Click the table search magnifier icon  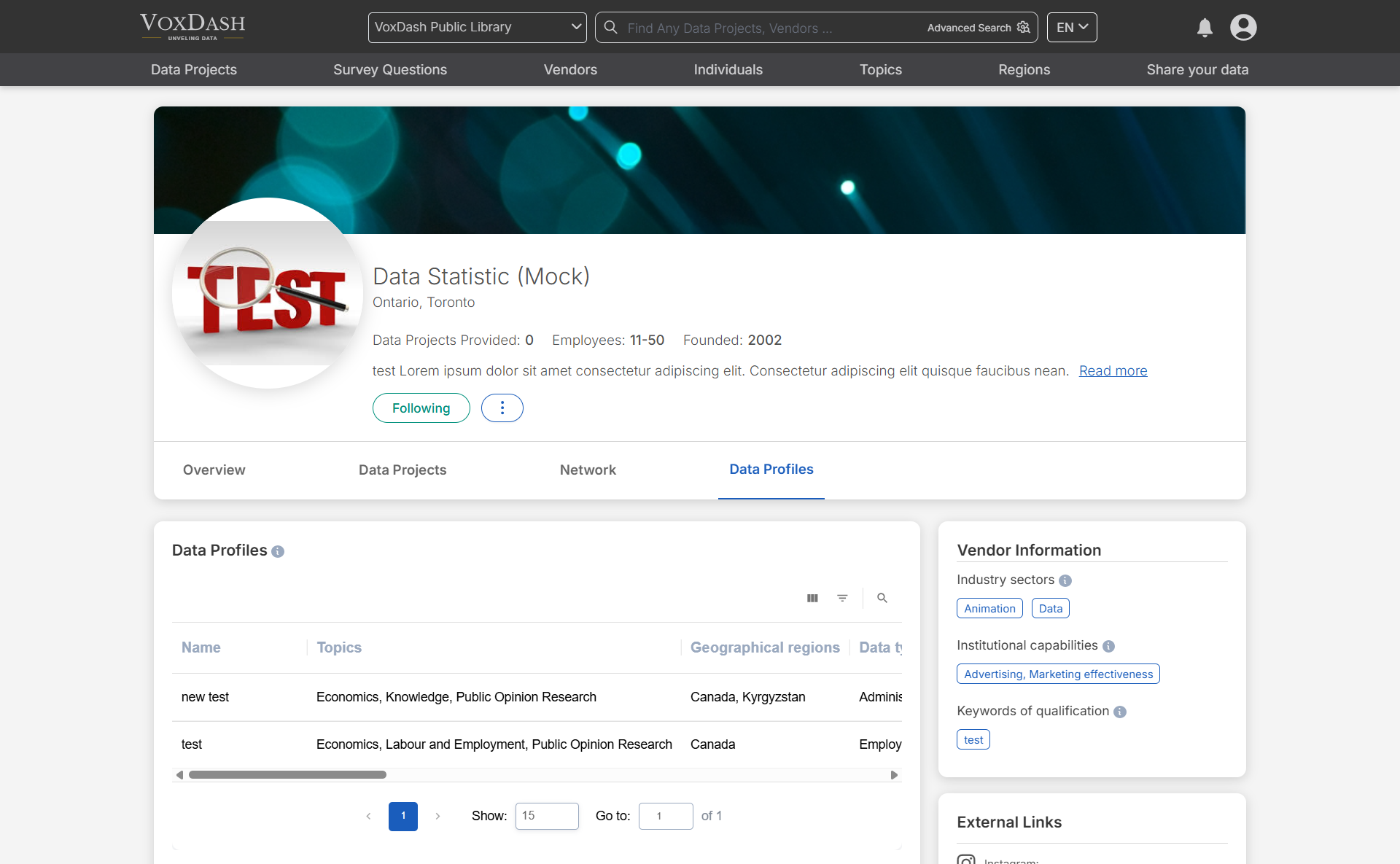882,598
